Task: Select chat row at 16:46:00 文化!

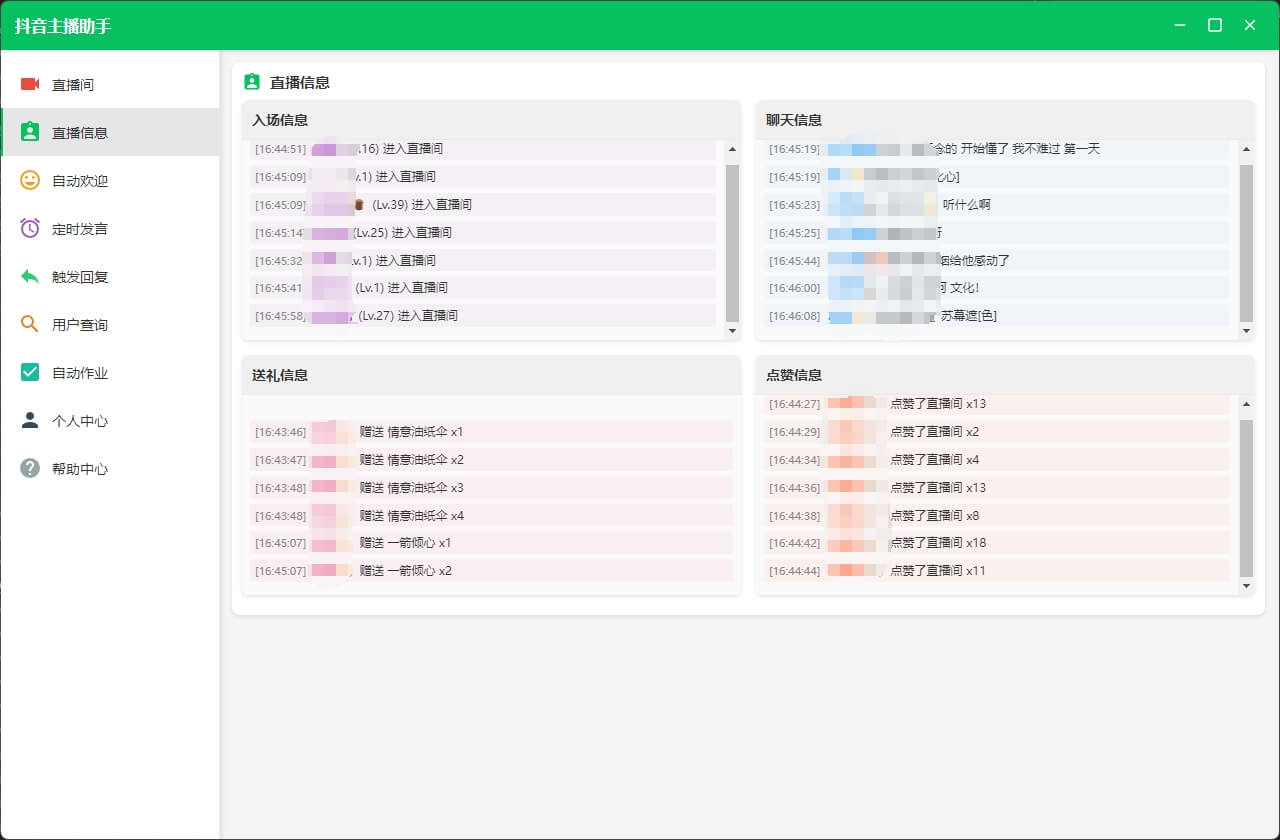Action: pos(997,287)
